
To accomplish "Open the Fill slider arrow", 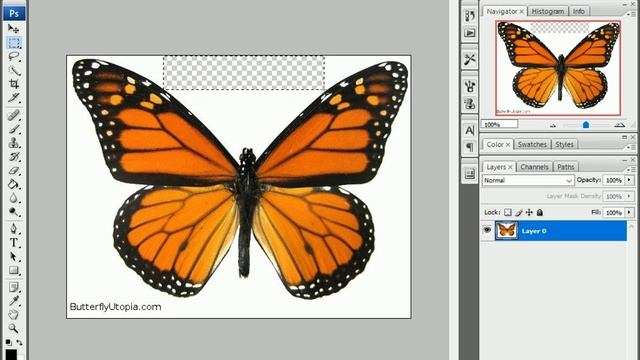I will coord(629,213).
